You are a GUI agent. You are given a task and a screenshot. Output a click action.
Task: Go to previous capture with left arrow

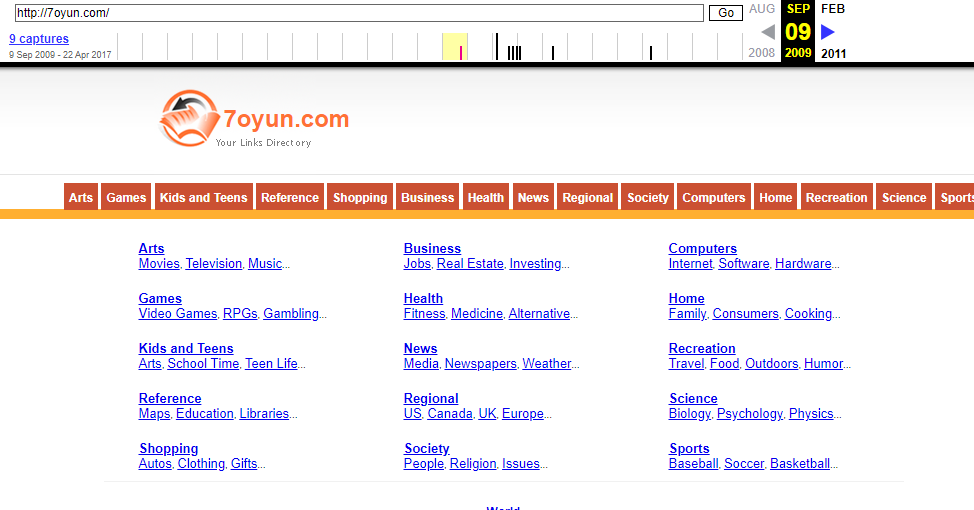point(768,32)
